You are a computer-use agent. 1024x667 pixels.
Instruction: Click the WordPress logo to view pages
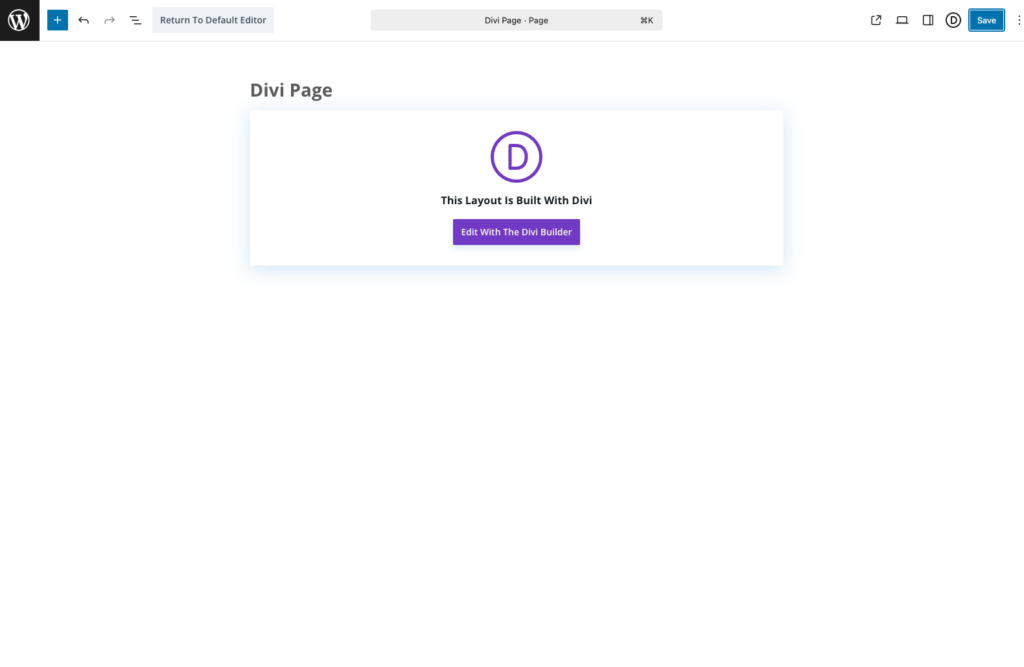pos(19,20)
